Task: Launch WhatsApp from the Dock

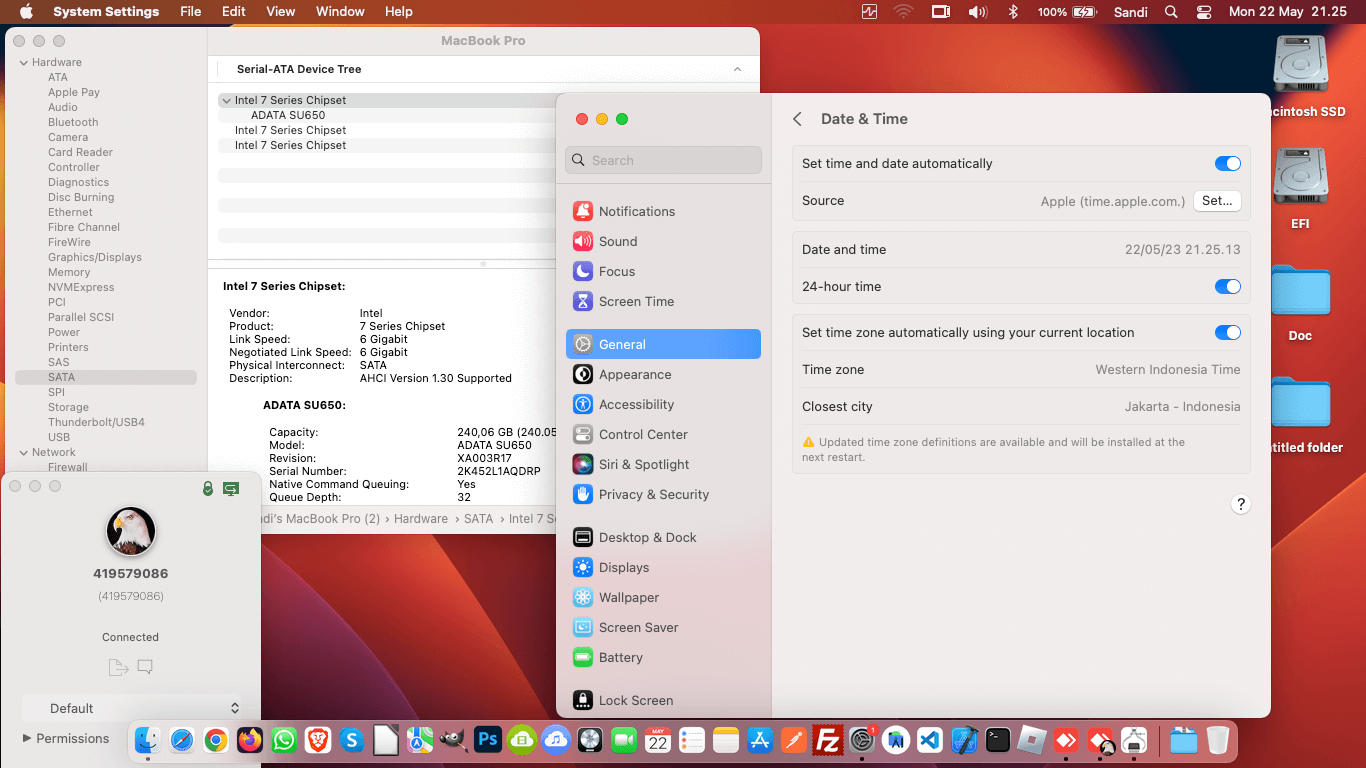Action: [284, 740]
